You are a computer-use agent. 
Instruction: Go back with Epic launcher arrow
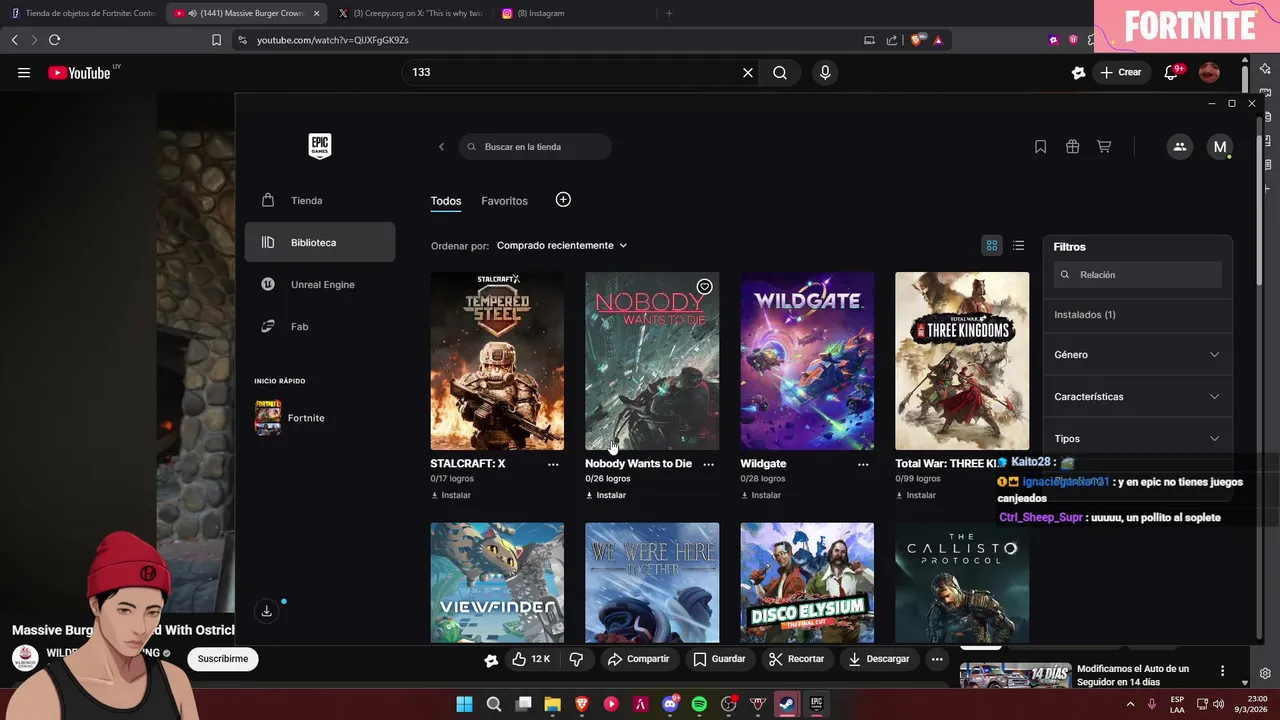tap(441, 147)
